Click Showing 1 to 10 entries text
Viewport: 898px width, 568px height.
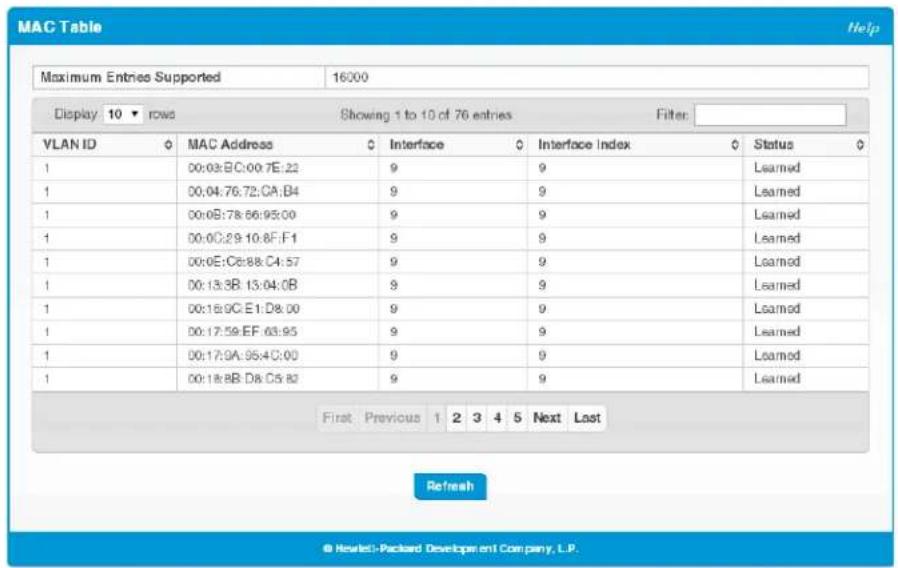click(426, 115)
